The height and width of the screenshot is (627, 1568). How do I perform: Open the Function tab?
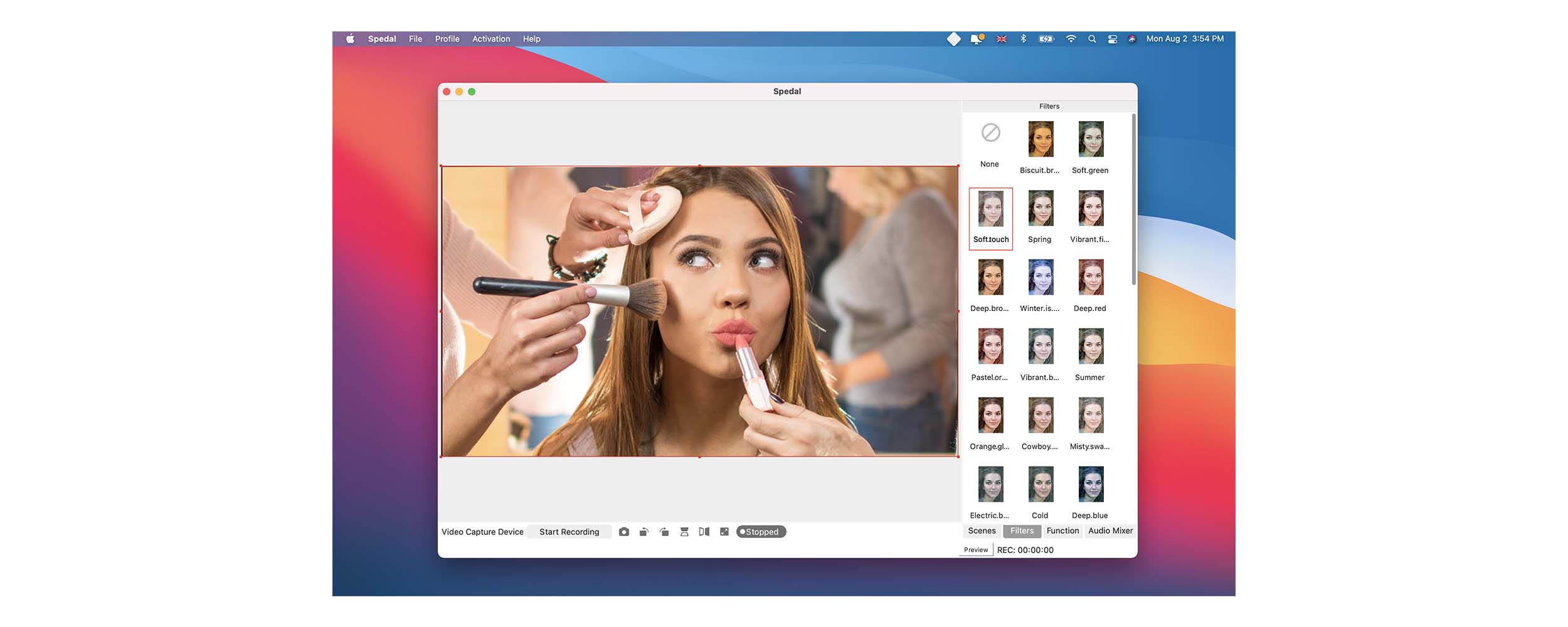tap(1062, 531)
